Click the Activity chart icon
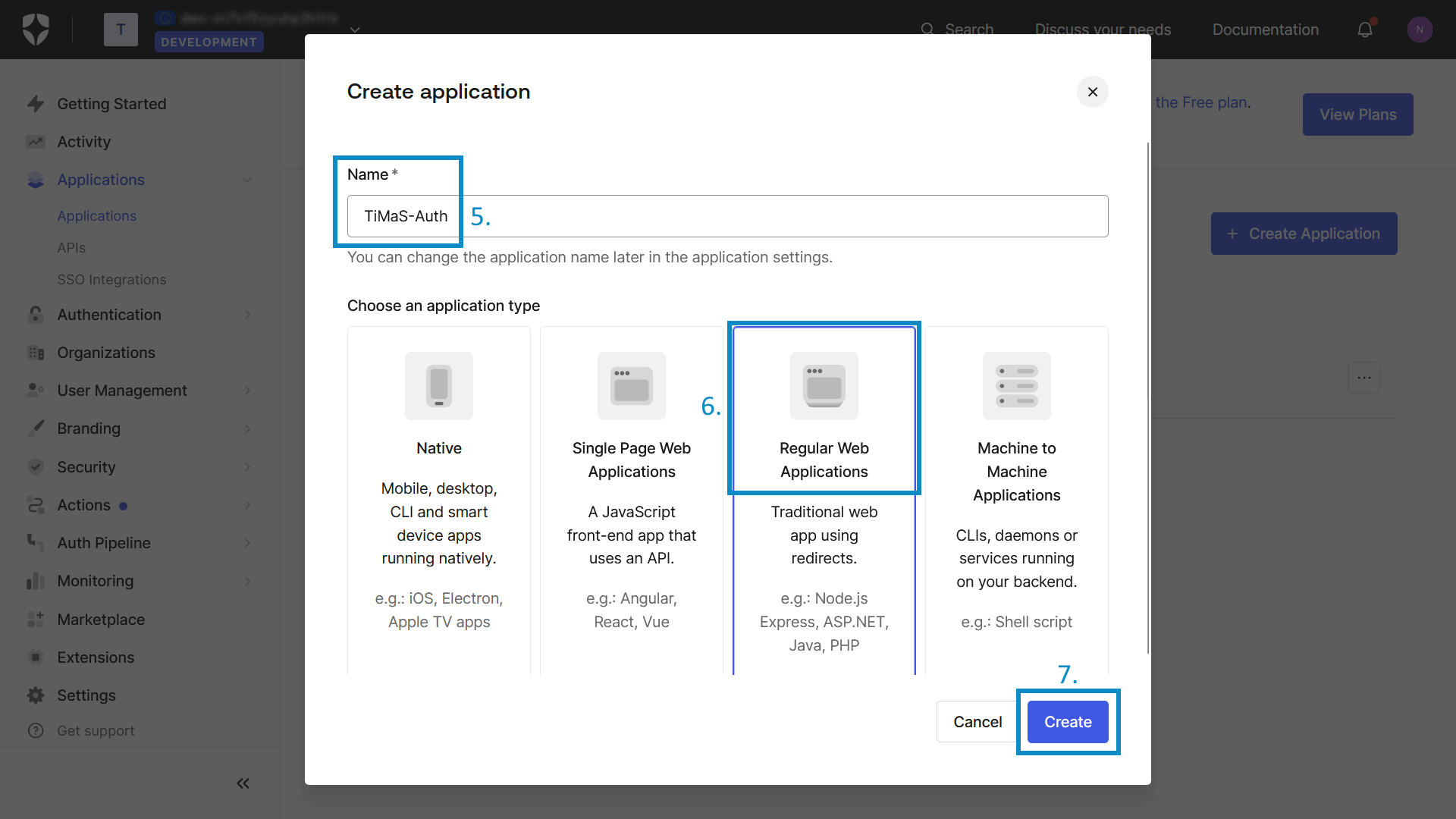The image size is (1456, 819). click(x=35, y=142)
